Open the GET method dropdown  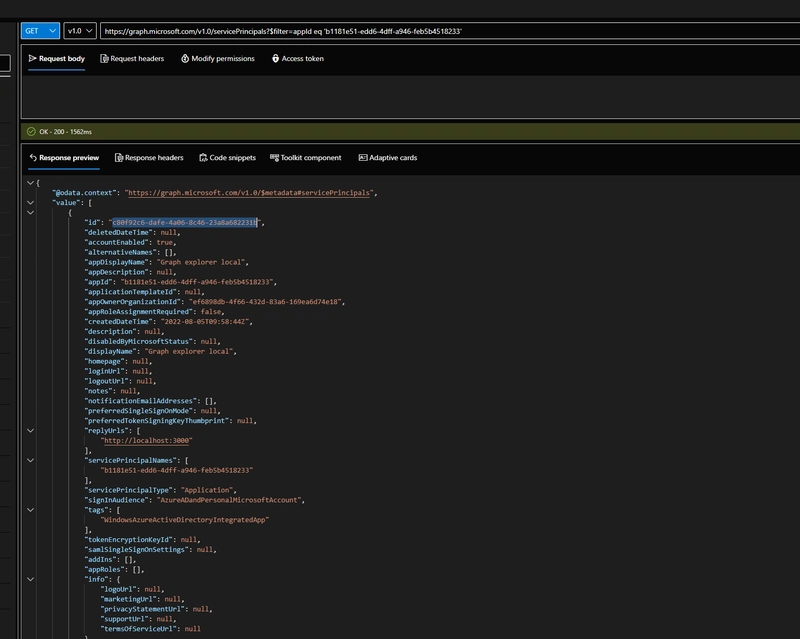(40, 31)
